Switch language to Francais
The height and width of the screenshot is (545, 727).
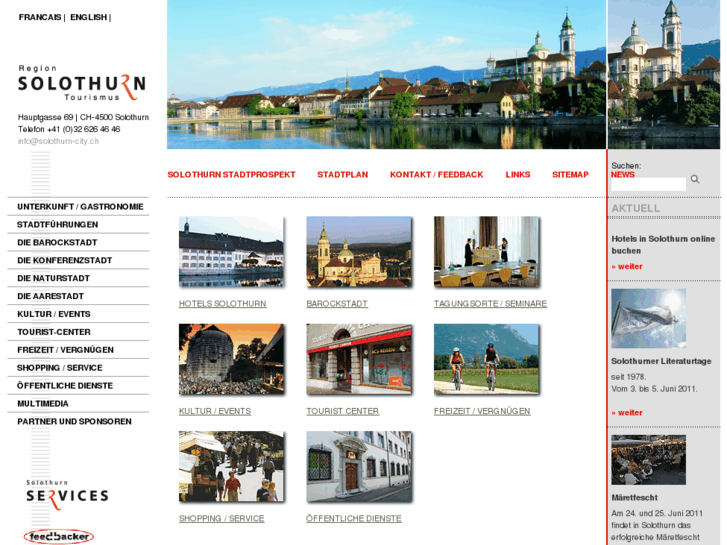[40, 17]
